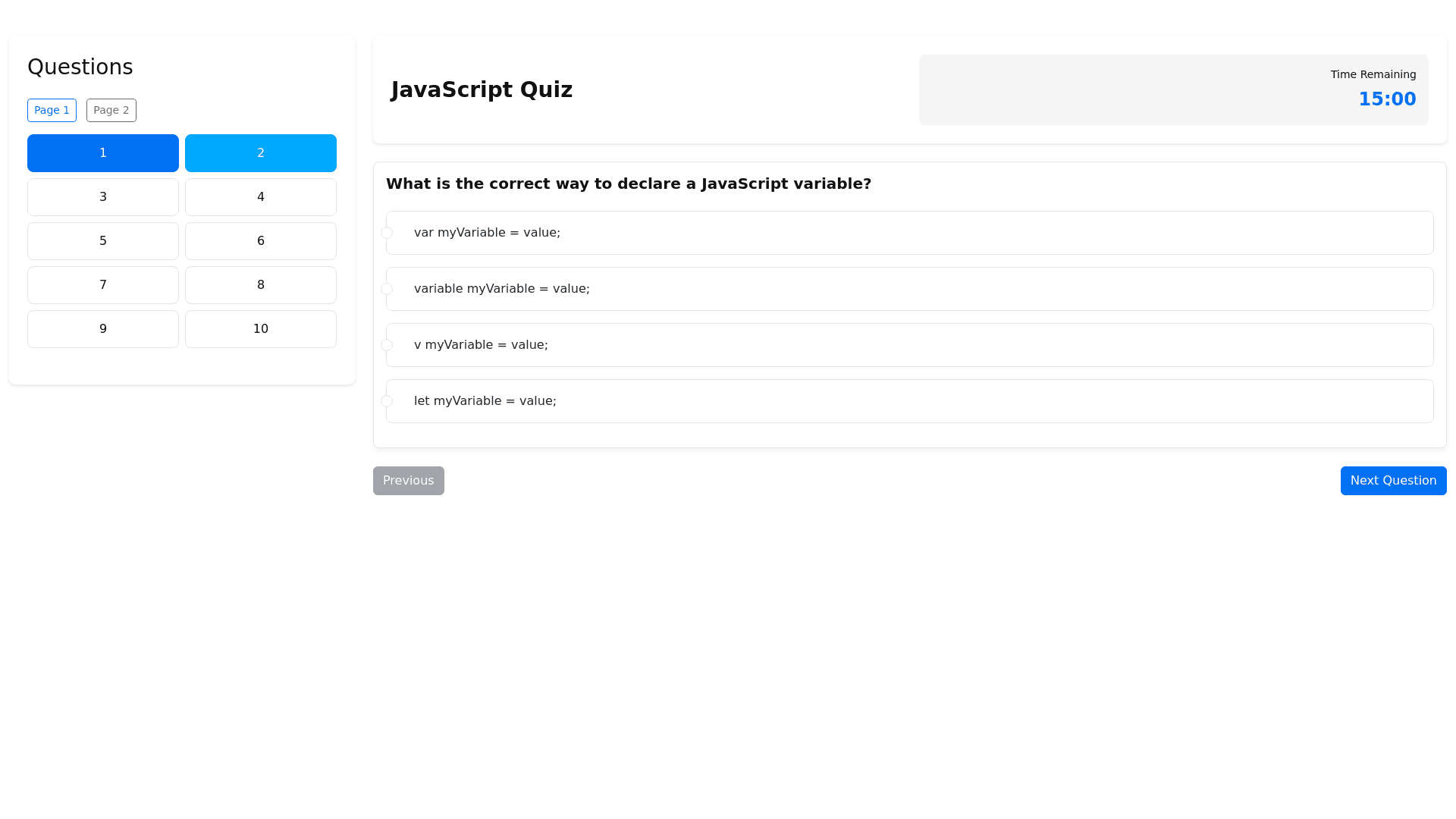Navigate to question 9
The width and height of the screenshot is (1456, 819).
(x=103, y=329)
